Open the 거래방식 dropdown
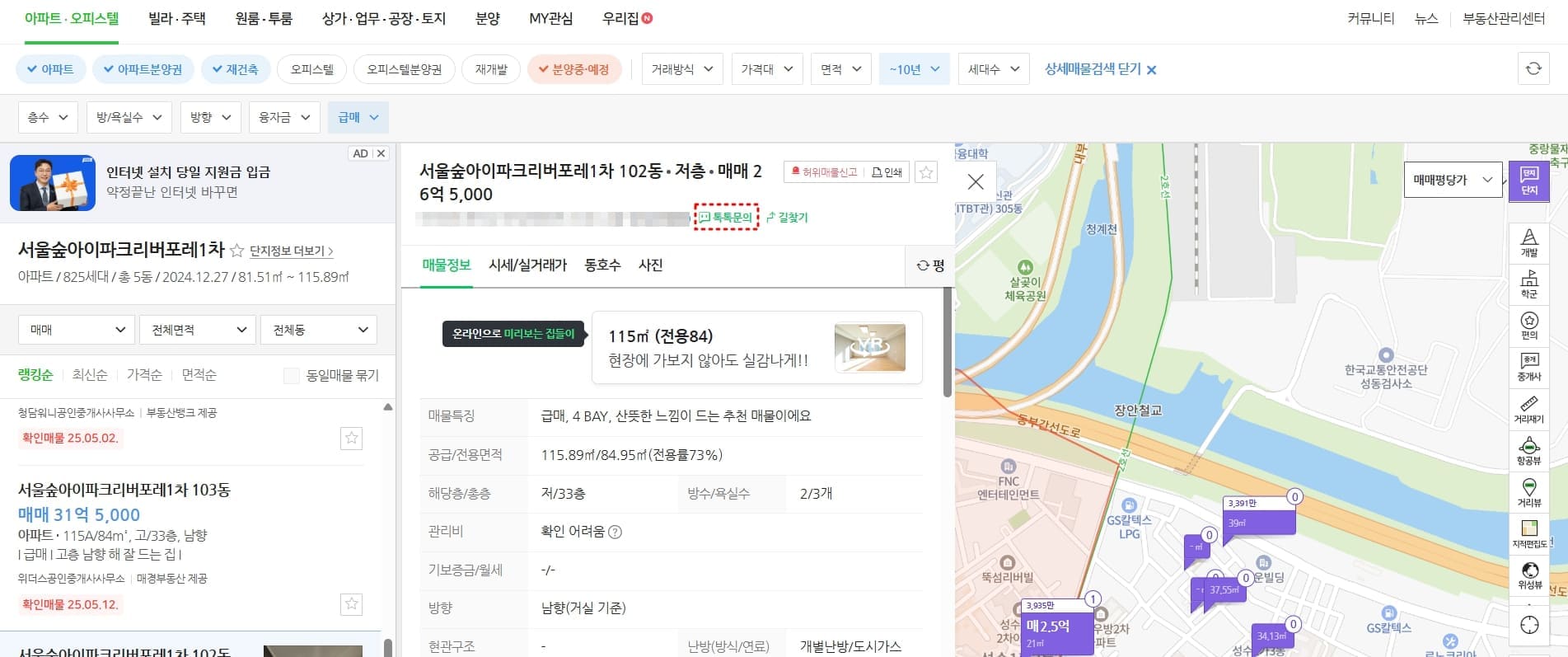Image resolution: width=1568 pixels, height=657 pixels. [x=682, y=69]
